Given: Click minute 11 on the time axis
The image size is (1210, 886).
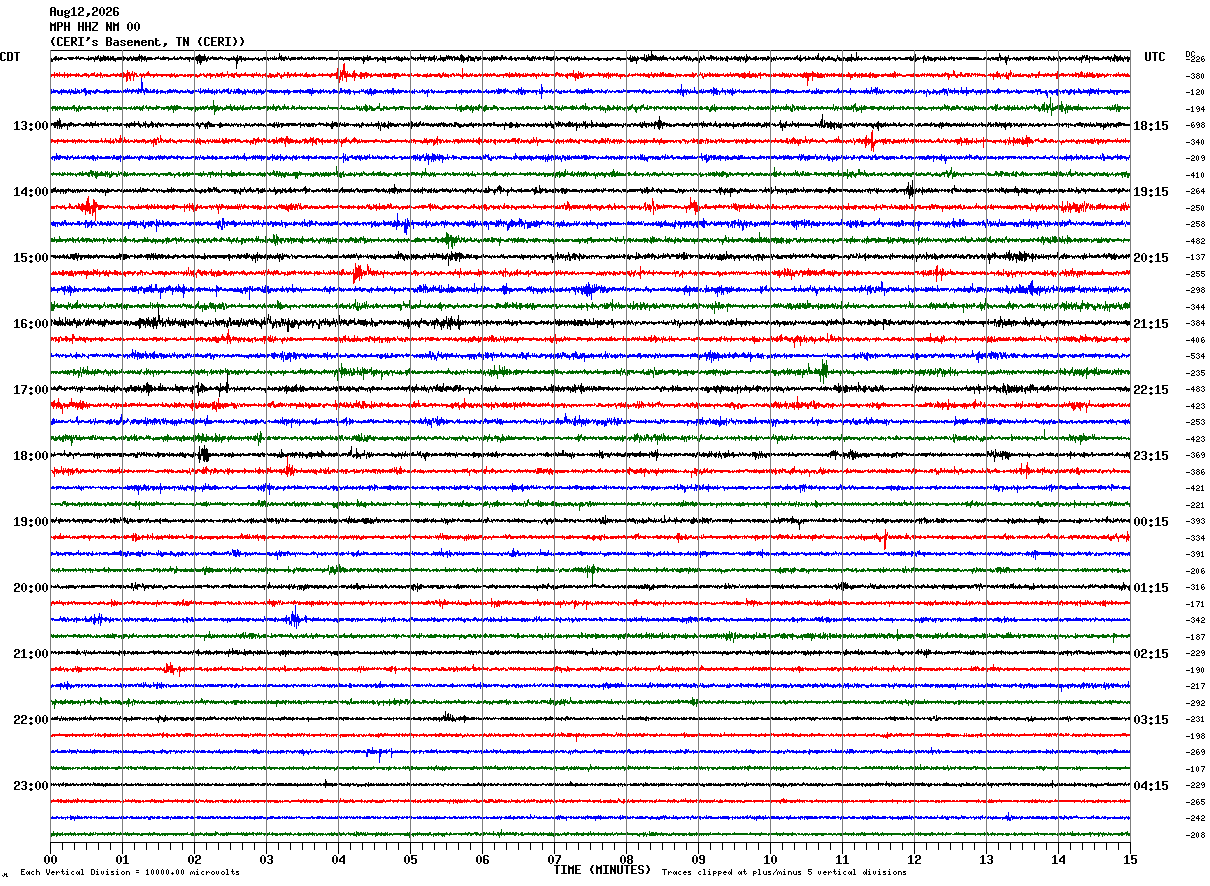Looking at the screenshot, I should (842, 859).
